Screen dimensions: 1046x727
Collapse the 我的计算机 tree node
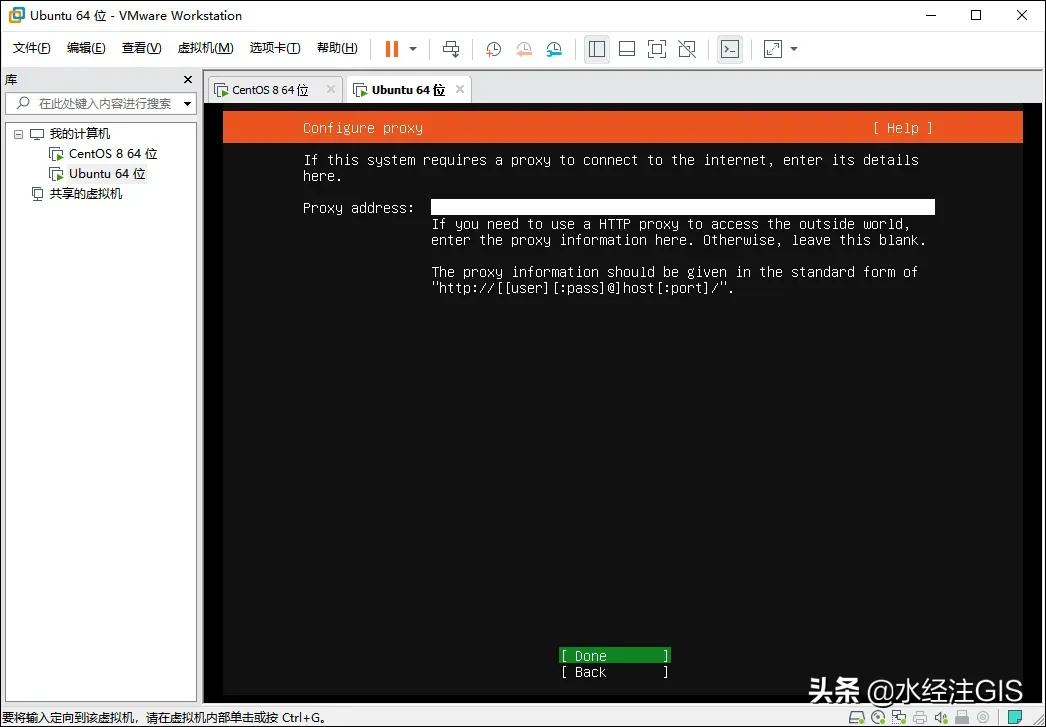pyautogui.click(x=18, y=133)
